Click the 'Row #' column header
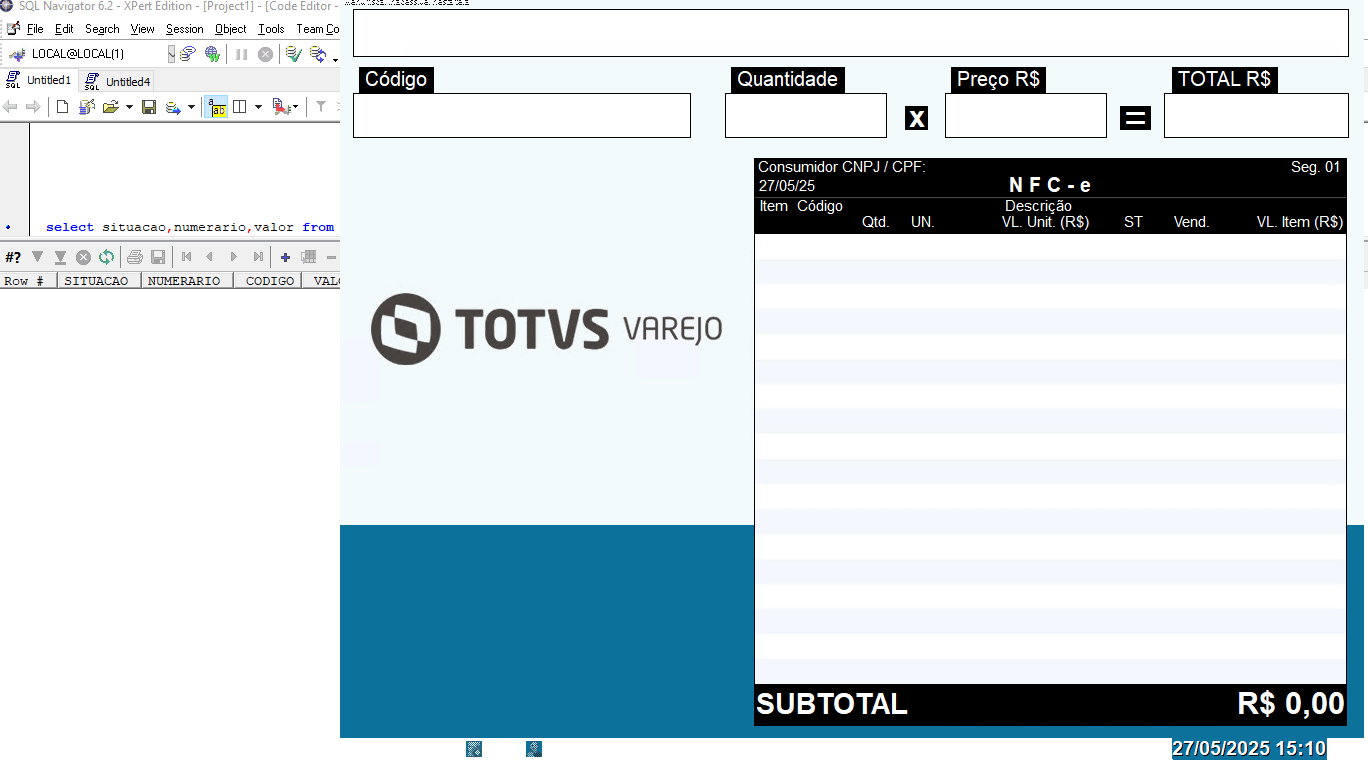1368x762 pixels. pyautogui.click(x=28, y=281)
